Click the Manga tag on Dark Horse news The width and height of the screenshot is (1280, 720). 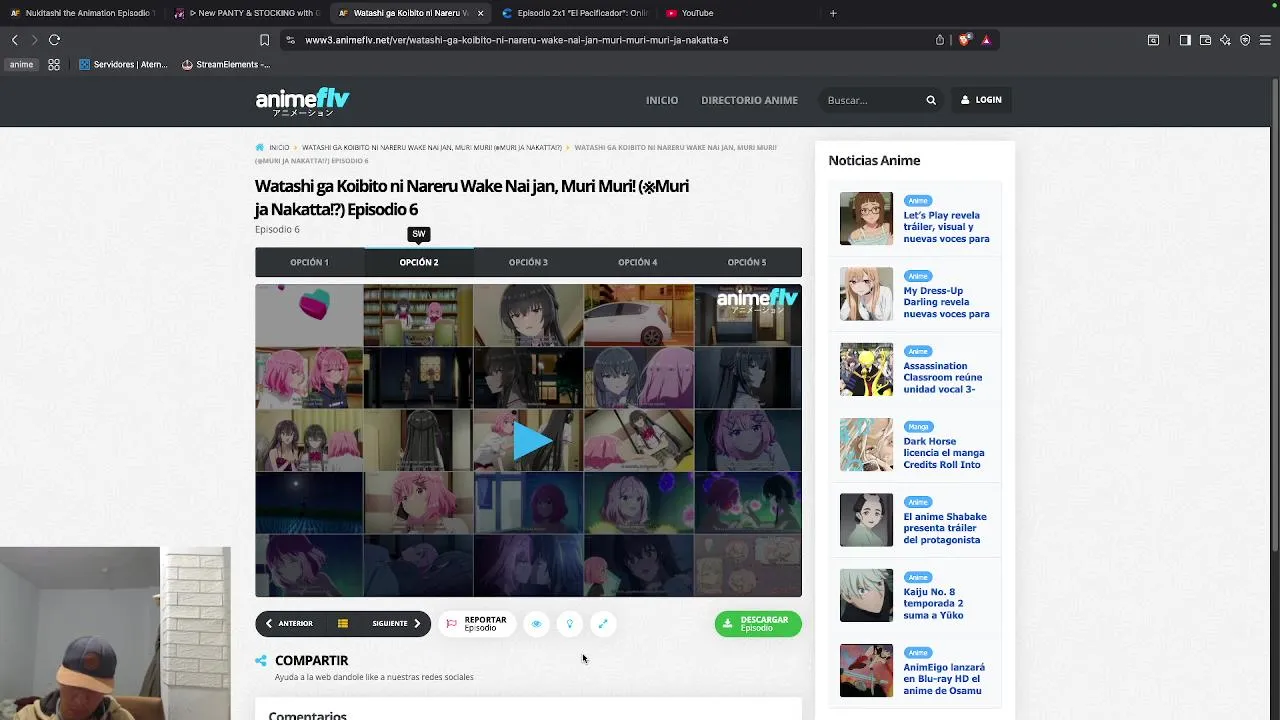[918, 427]
